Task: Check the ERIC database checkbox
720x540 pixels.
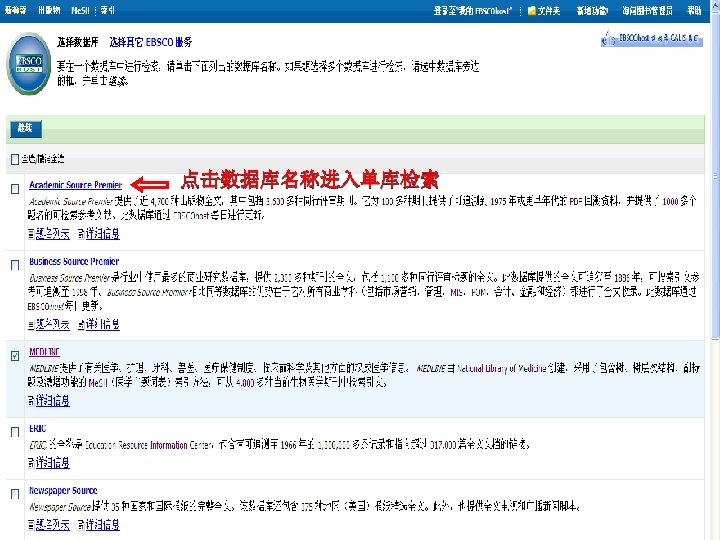Action: coord(15,432)
